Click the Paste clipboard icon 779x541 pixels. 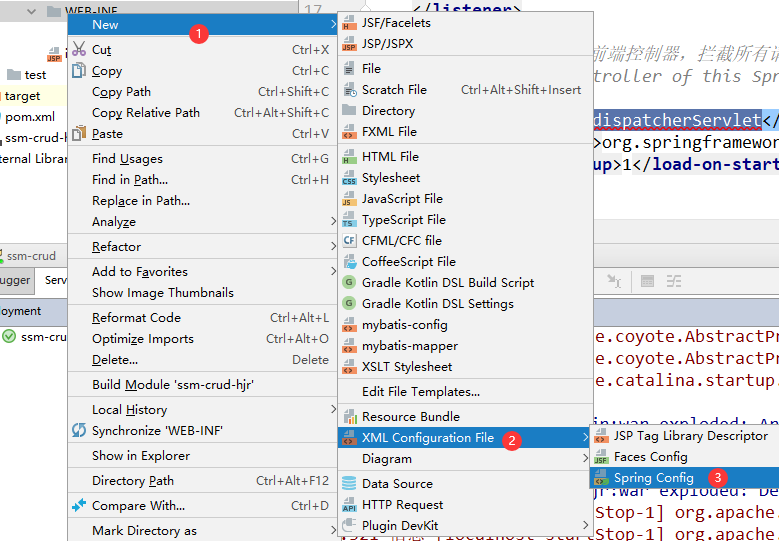[79, 134]
